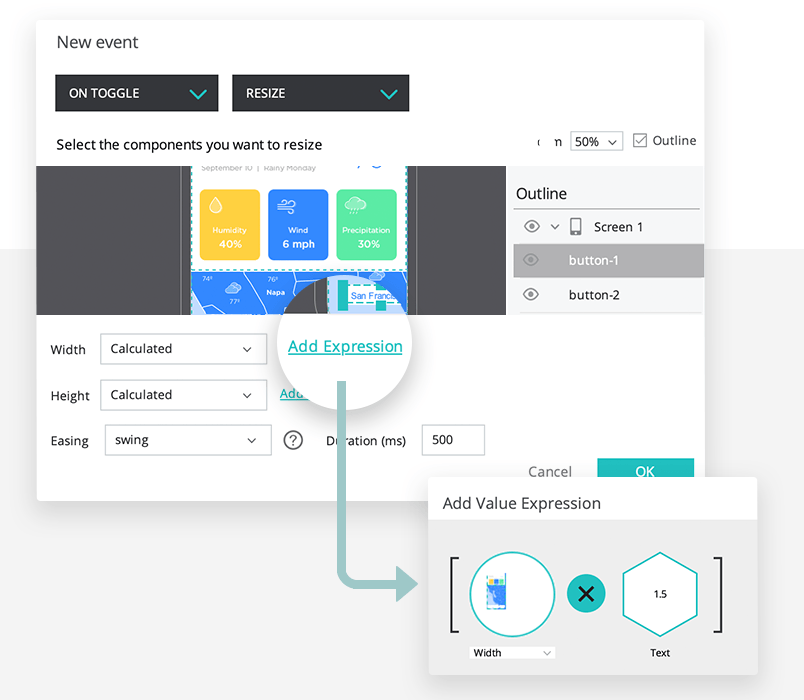Select the Humidity 40% yellow card
The height and width of the screenshot is (700, 804).
tap(230, 225)
